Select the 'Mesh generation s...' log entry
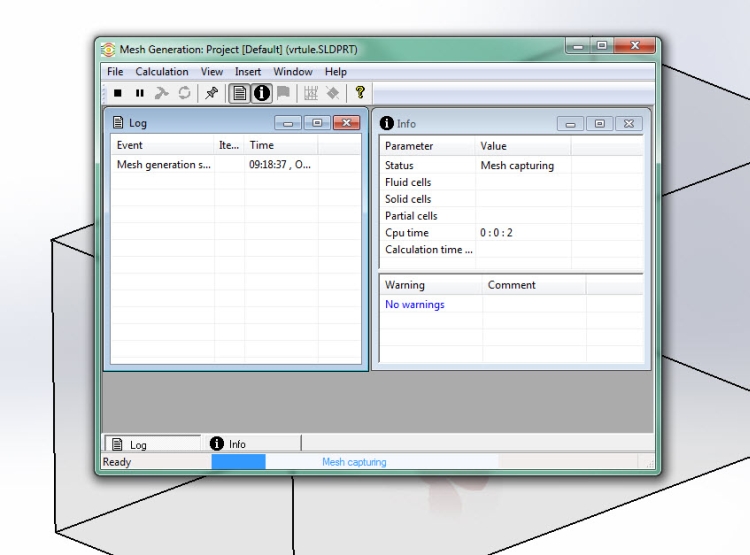This screenshot has width=750, height=555. (x=164, y=165)
